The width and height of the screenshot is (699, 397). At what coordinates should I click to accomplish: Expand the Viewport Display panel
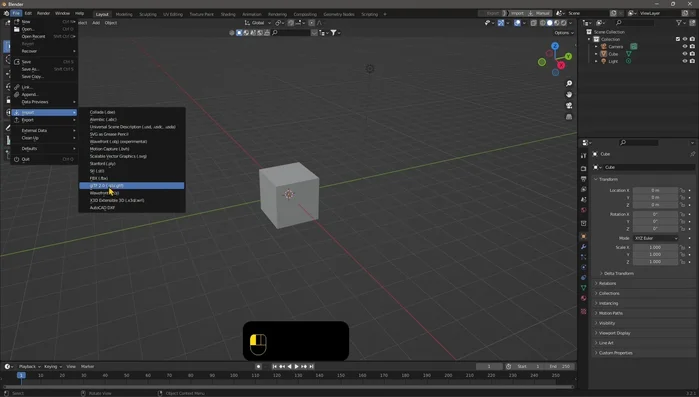point(614,333)
